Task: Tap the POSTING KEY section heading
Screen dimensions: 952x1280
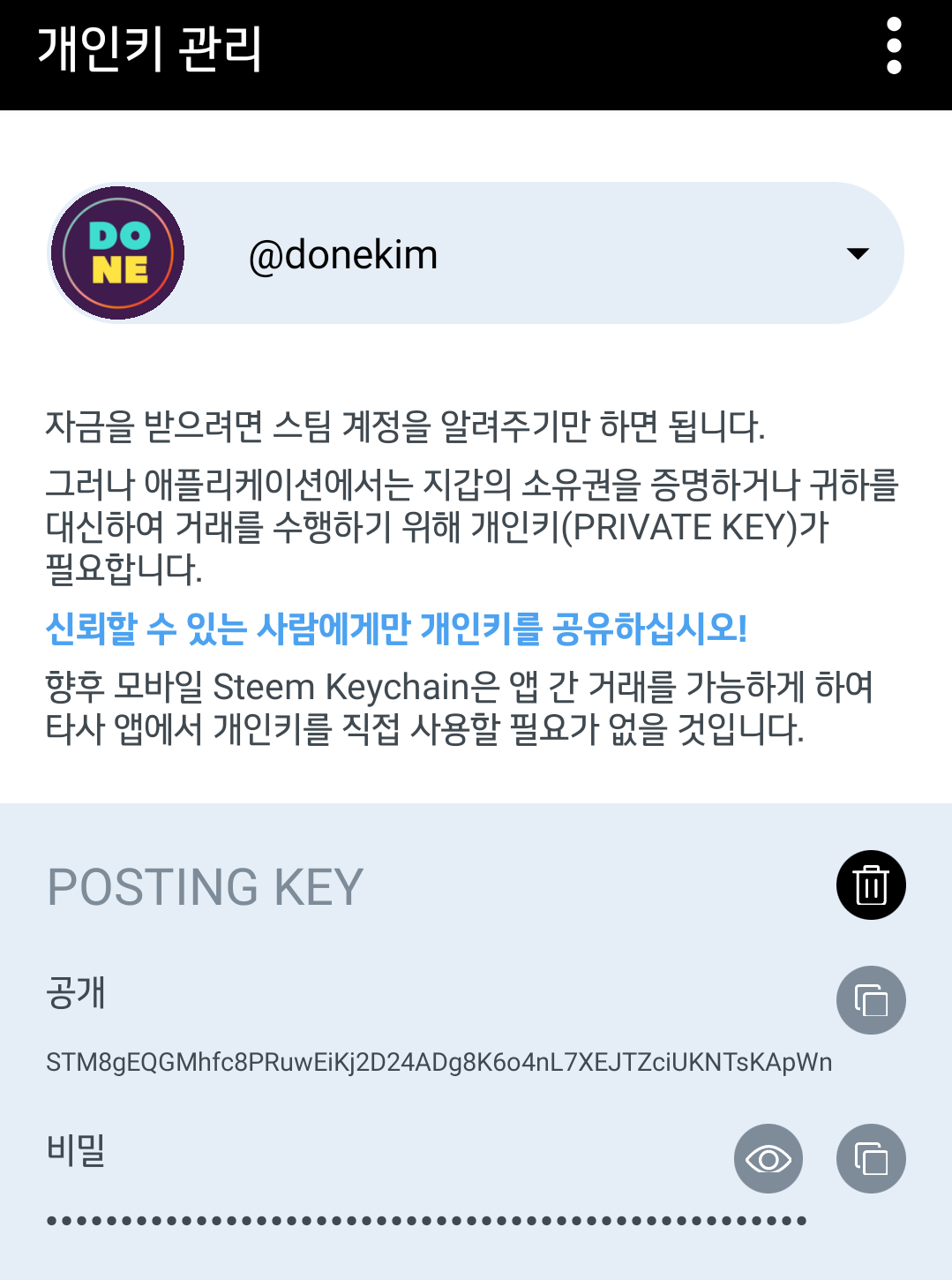Action: point(206,886)
